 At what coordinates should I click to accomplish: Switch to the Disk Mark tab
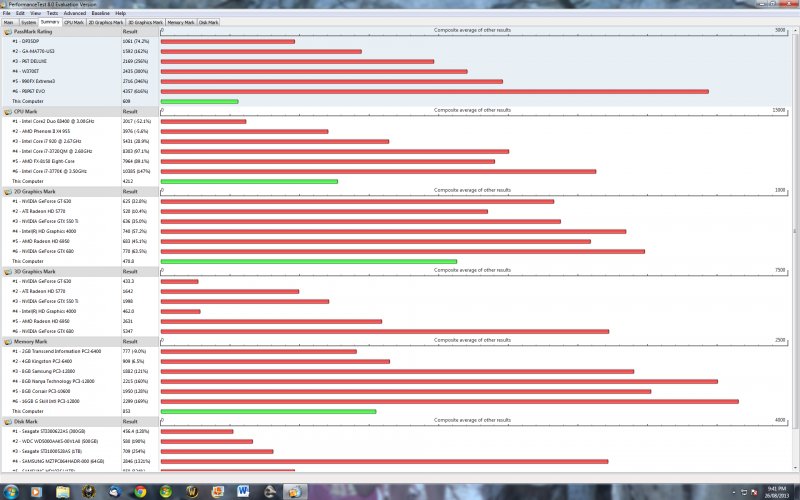coord(209,22)
